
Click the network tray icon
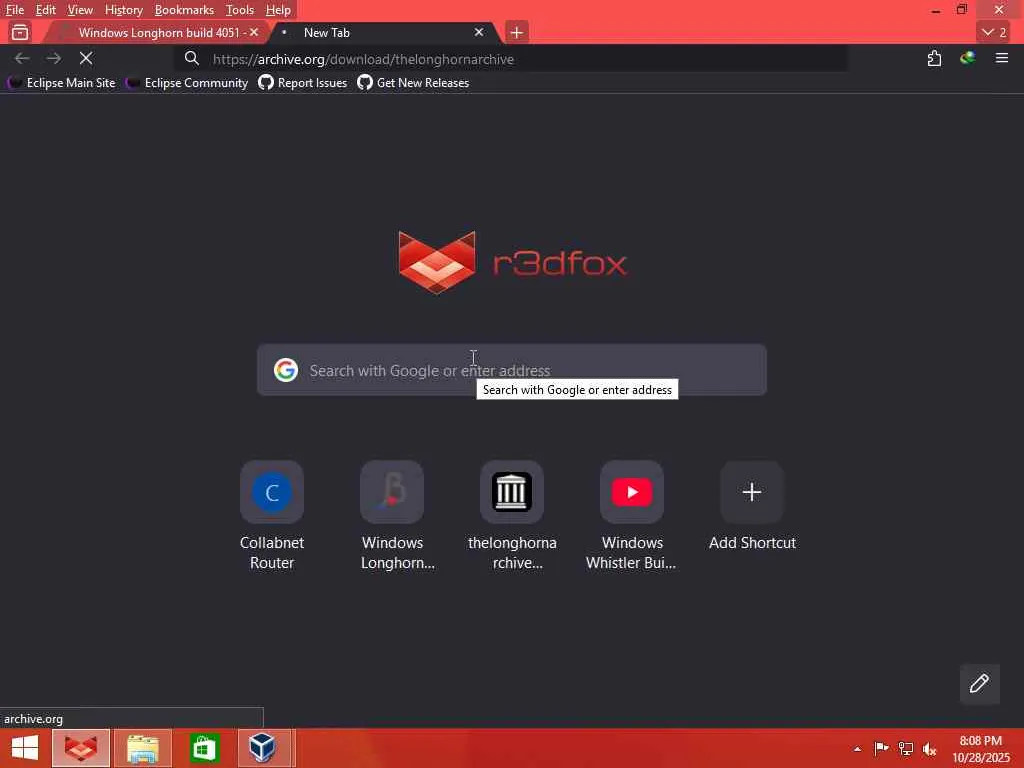pos(906,748)
